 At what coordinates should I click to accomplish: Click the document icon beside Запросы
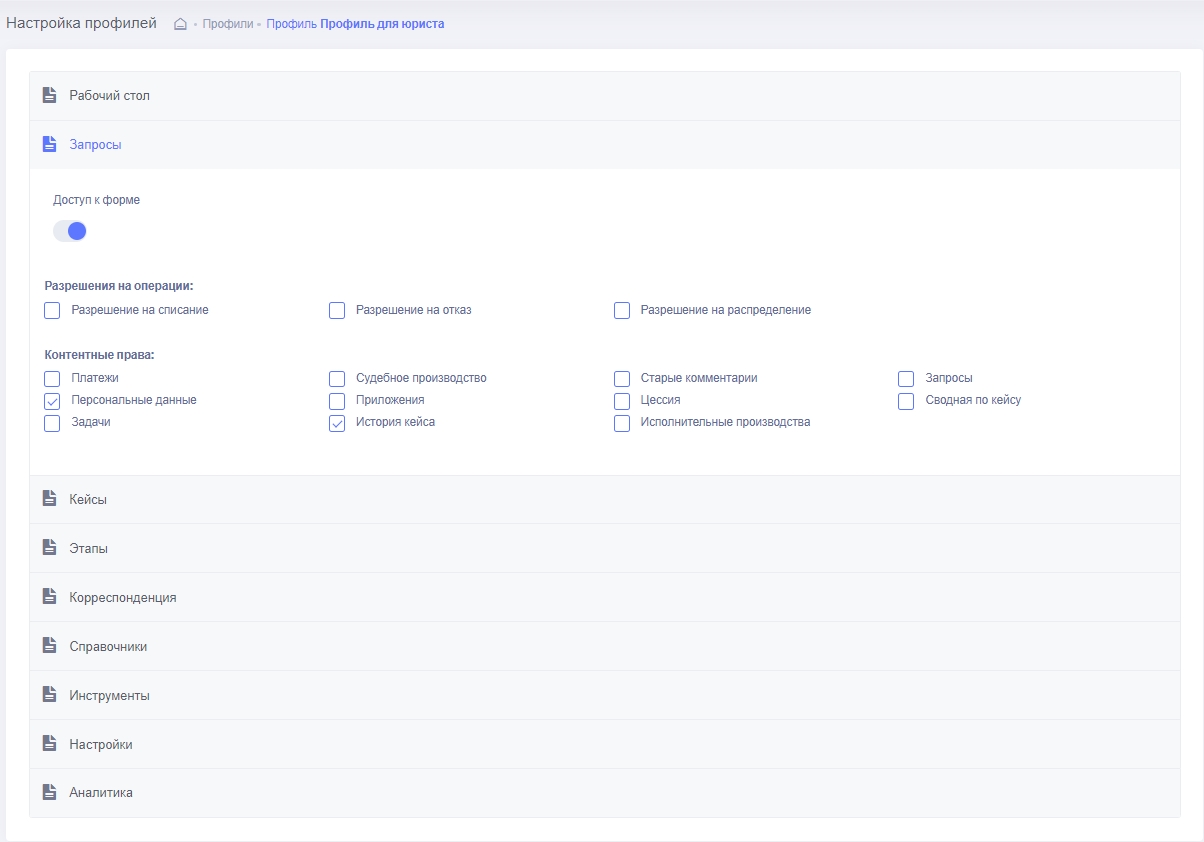click(x=49, y=145)
